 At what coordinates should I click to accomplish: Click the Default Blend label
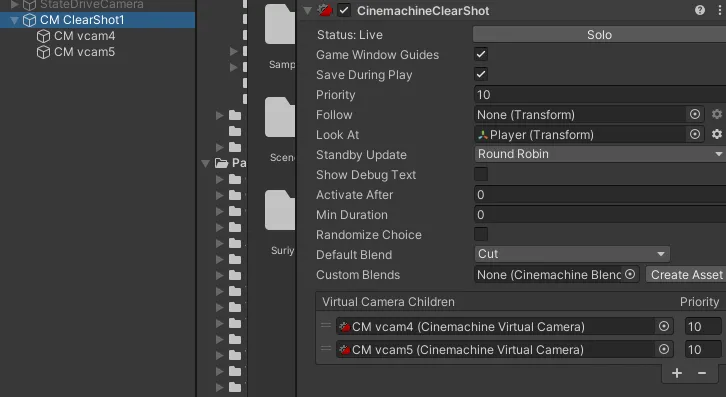[354, 255]
